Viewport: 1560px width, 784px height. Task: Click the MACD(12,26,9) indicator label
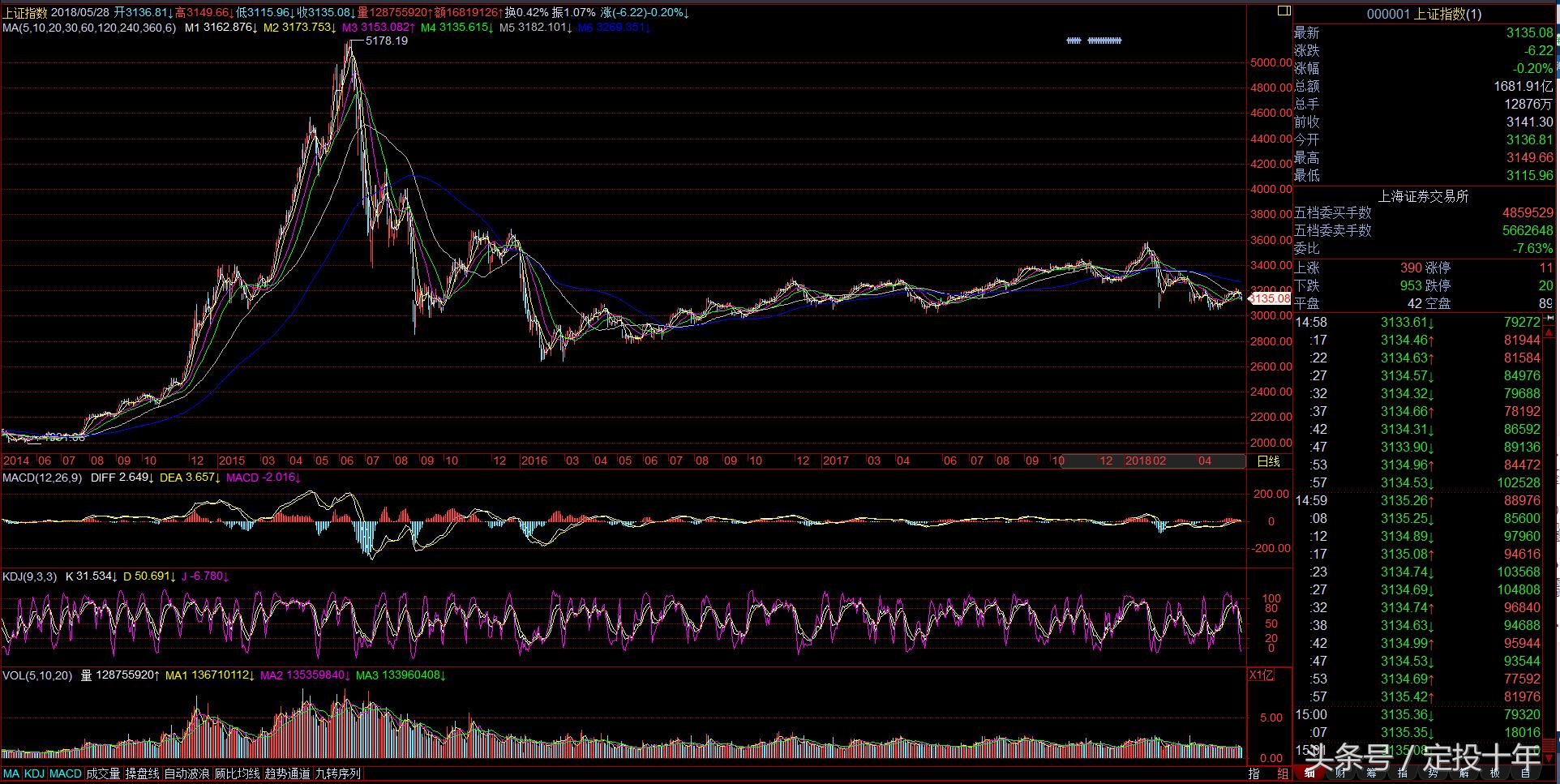click(42, 478)
